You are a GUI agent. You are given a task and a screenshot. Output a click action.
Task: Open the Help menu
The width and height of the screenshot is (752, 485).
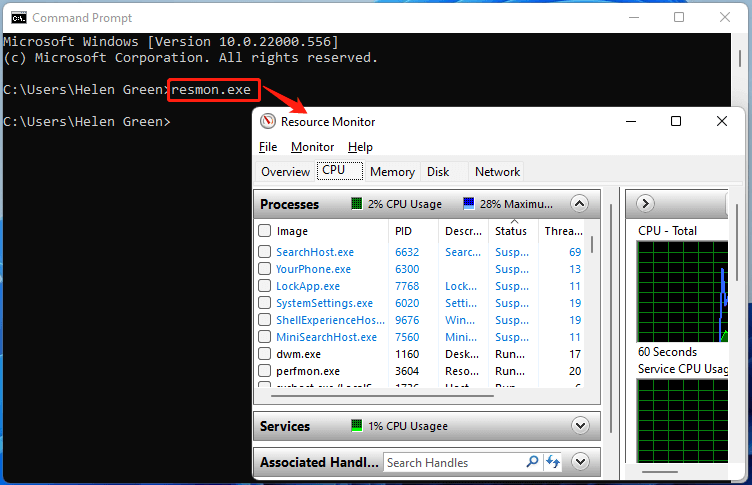pyautogui.click(x=360, y=147)
